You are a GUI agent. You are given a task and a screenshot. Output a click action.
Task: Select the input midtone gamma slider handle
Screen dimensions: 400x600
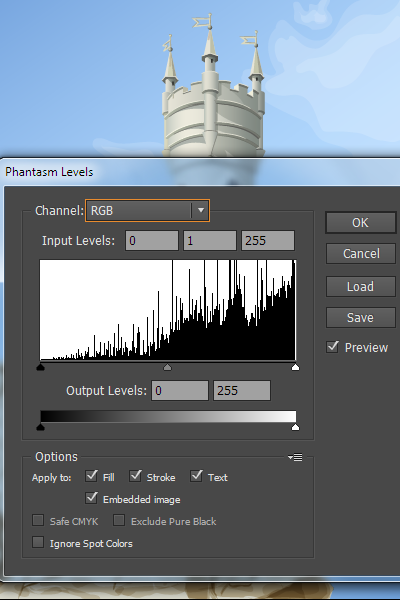pos(167,367)
